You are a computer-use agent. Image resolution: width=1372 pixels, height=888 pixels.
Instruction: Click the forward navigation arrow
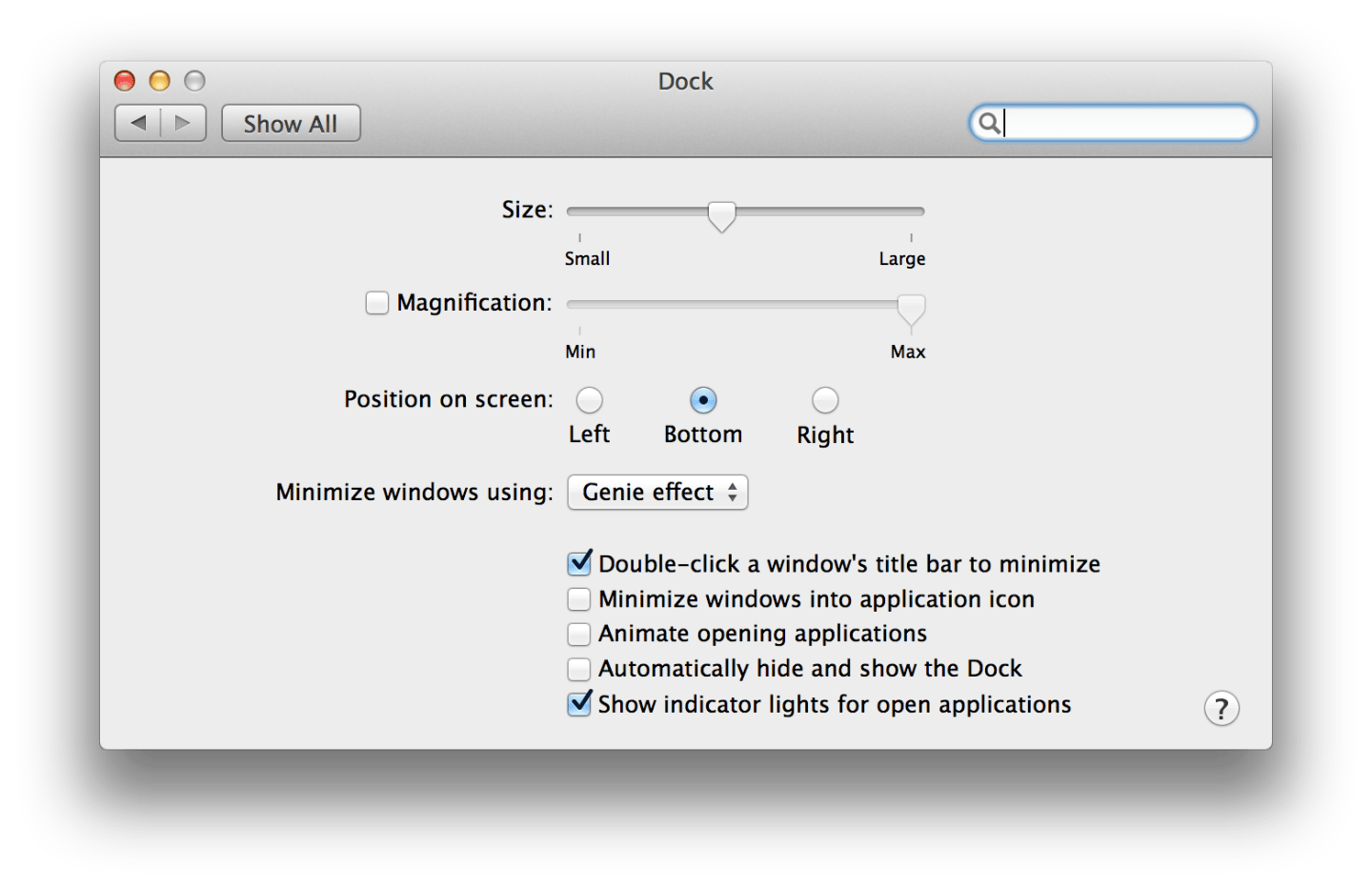182,122
